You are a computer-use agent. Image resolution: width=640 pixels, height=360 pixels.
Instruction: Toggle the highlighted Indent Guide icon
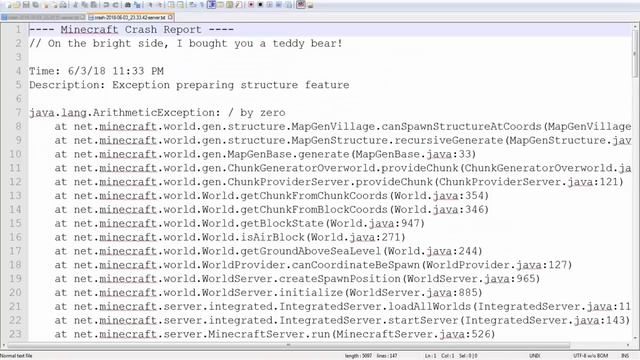point(211,5)
